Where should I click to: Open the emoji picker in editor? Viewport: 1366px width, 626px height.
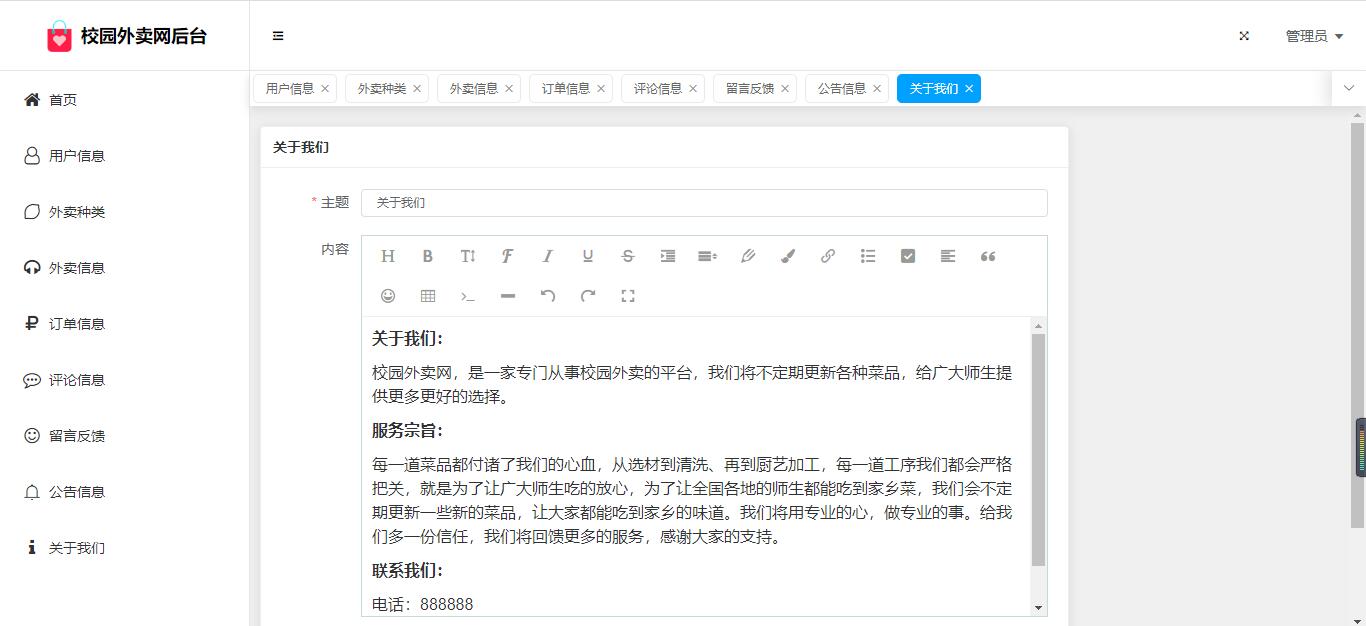388,296
